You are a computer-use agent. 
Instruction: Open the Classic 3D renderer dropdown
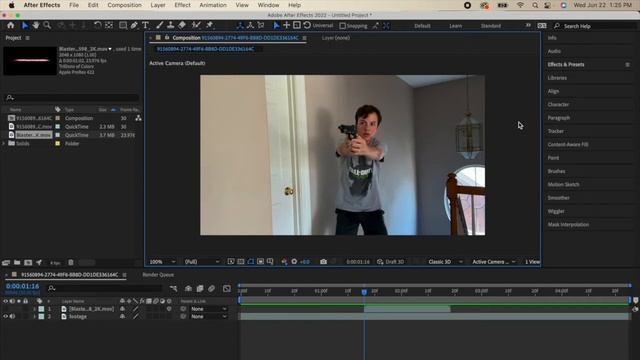coord(445,262)
